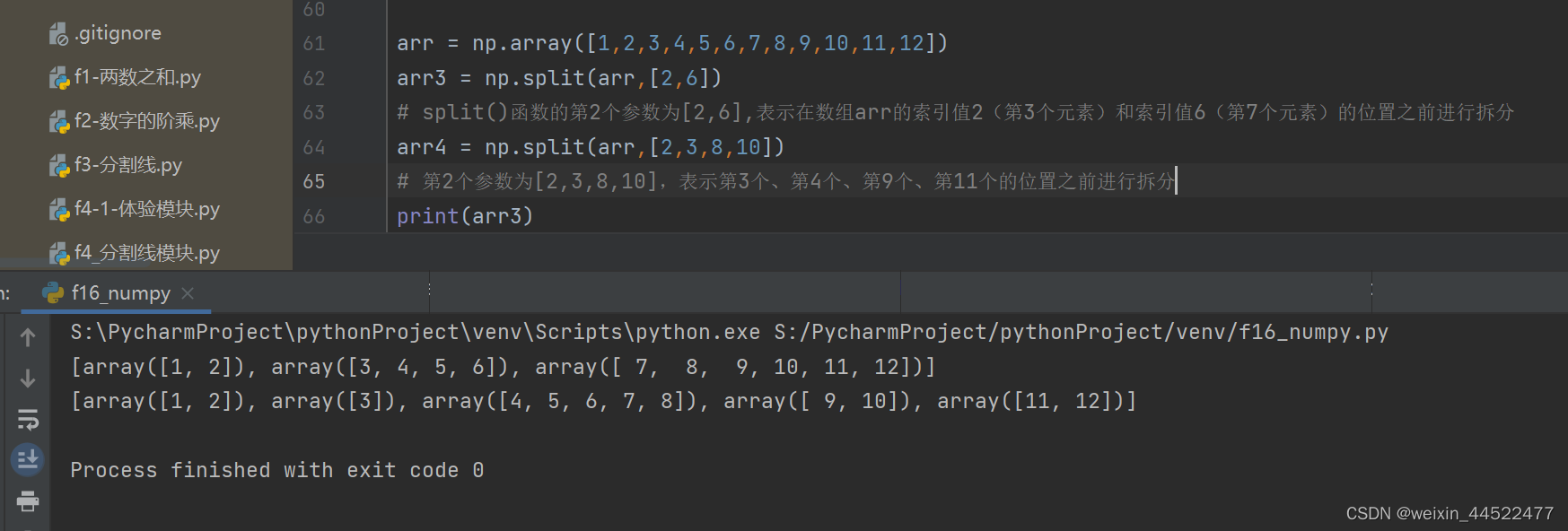Click line number 63 in gutter
The image size is (1568, 531).
(314, 112)
